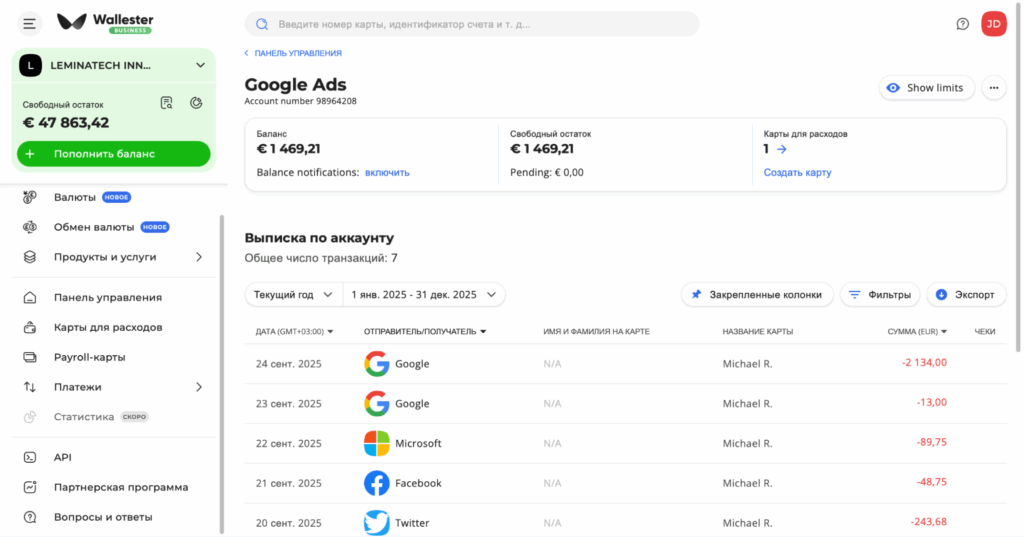Click the Пополнить баланс button
This screenshot has height=537, width=1024.
pos(114,154)
